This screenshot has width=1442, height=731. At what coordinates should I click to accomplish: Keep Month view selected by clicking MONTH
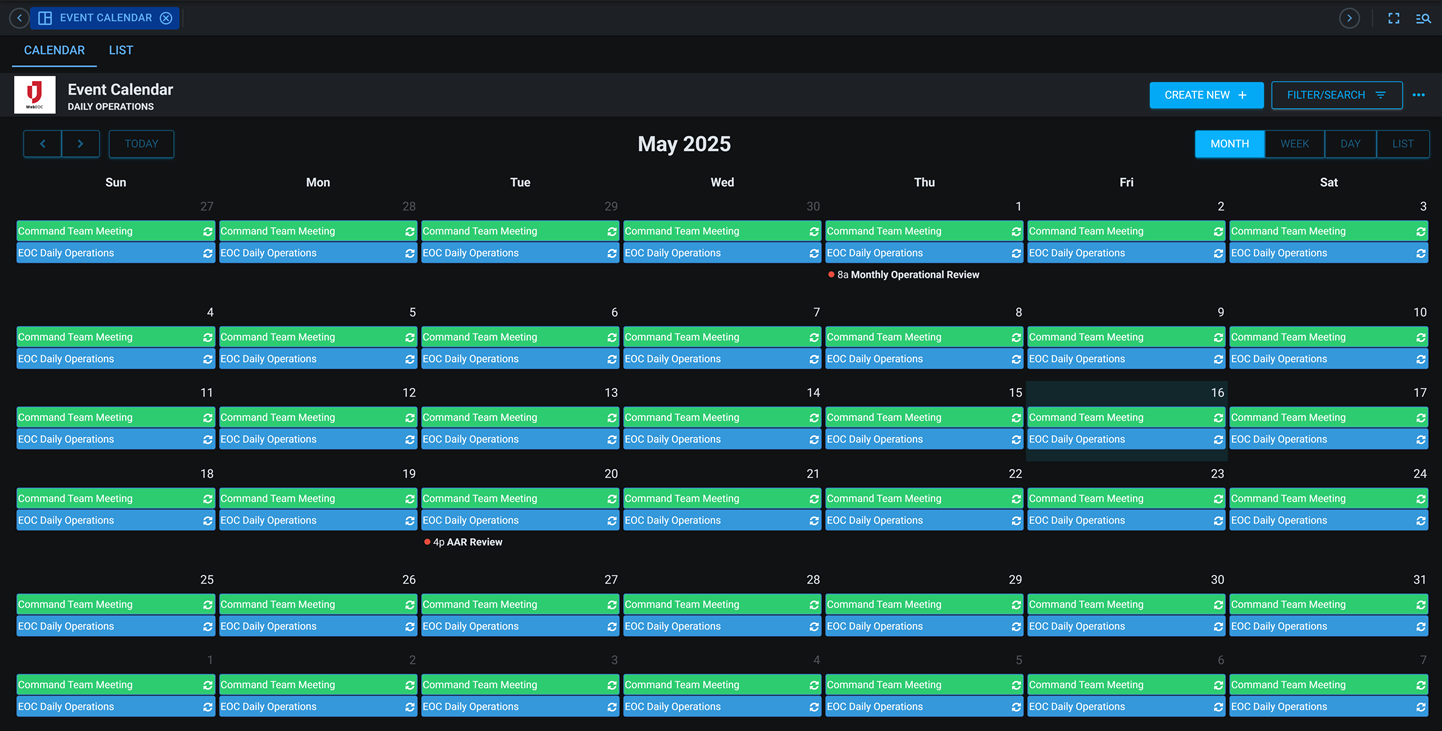[1229, 143]
